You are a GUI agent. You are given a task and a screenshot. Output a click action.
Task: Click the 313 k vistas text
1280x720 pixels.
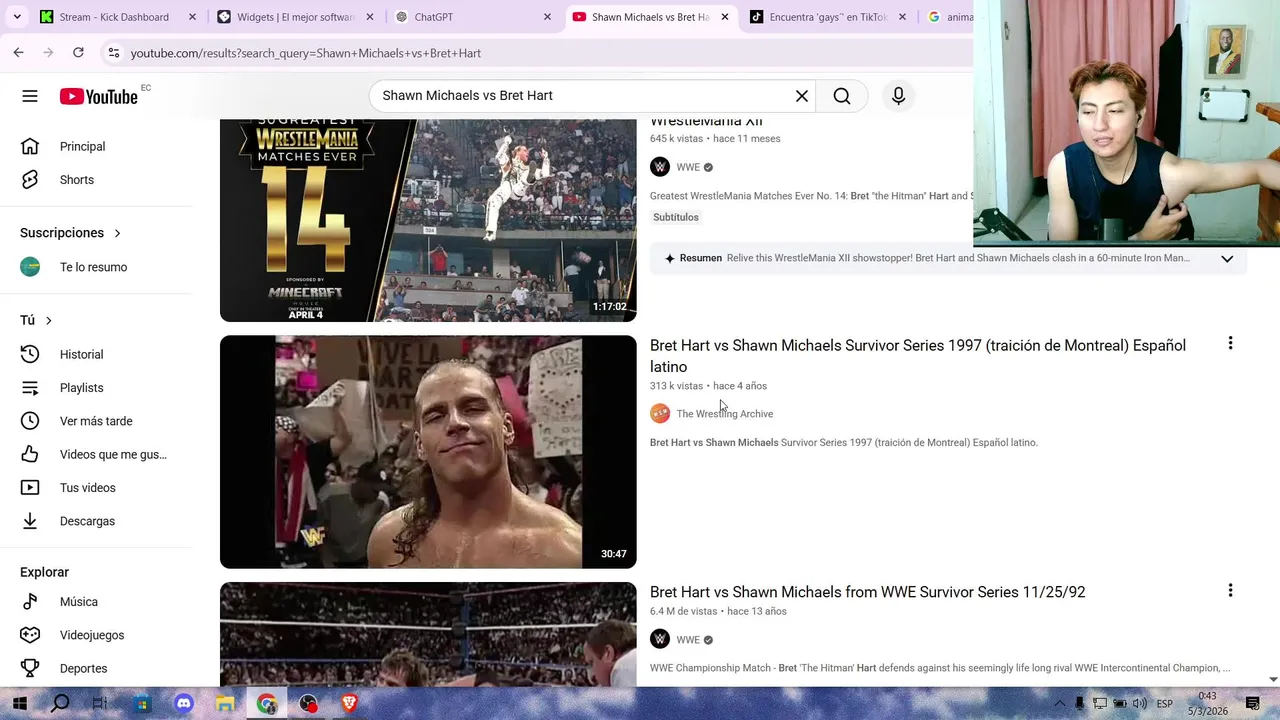pyautogui.click(x=676, y=386)
